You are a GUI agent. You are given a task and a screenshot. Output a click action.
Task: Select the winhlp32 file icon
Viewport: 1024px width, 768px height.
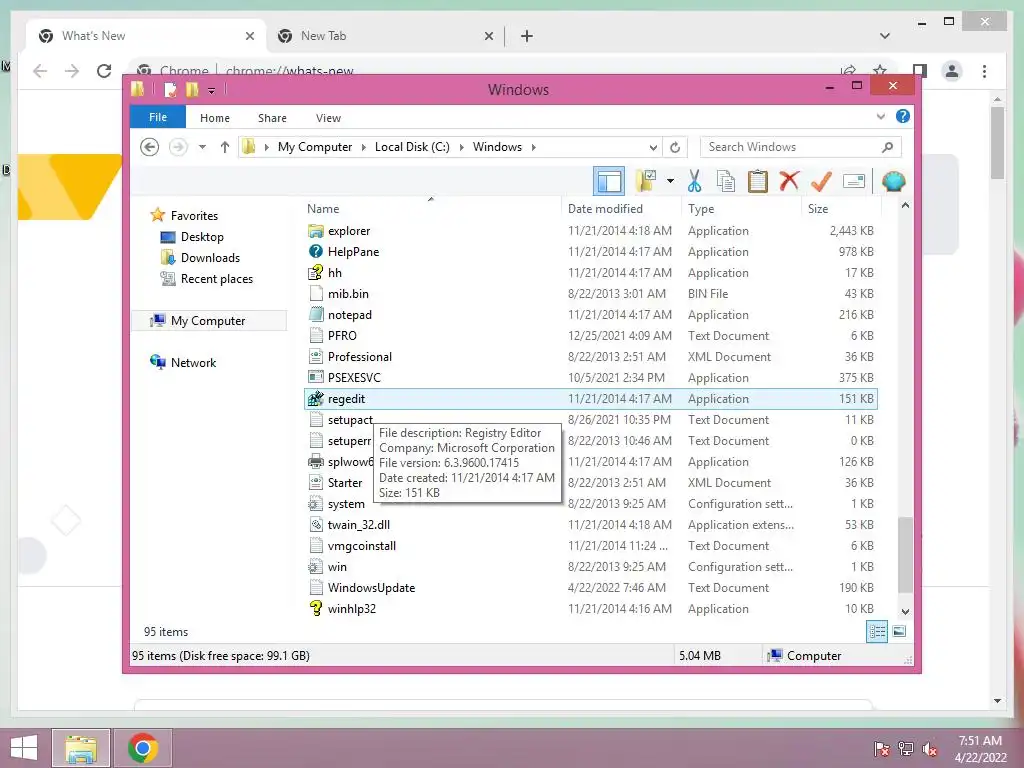315,609
